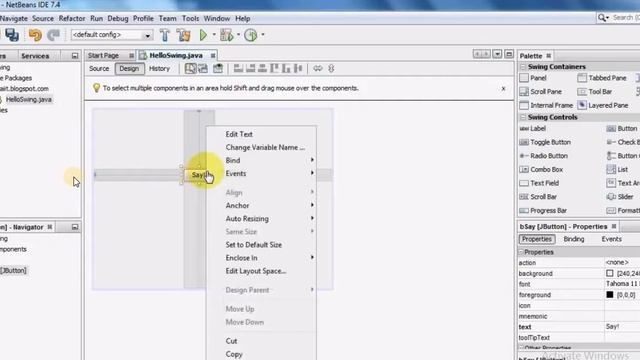
Task: Show the Events category in Properties
Action: tap(611, 239)
